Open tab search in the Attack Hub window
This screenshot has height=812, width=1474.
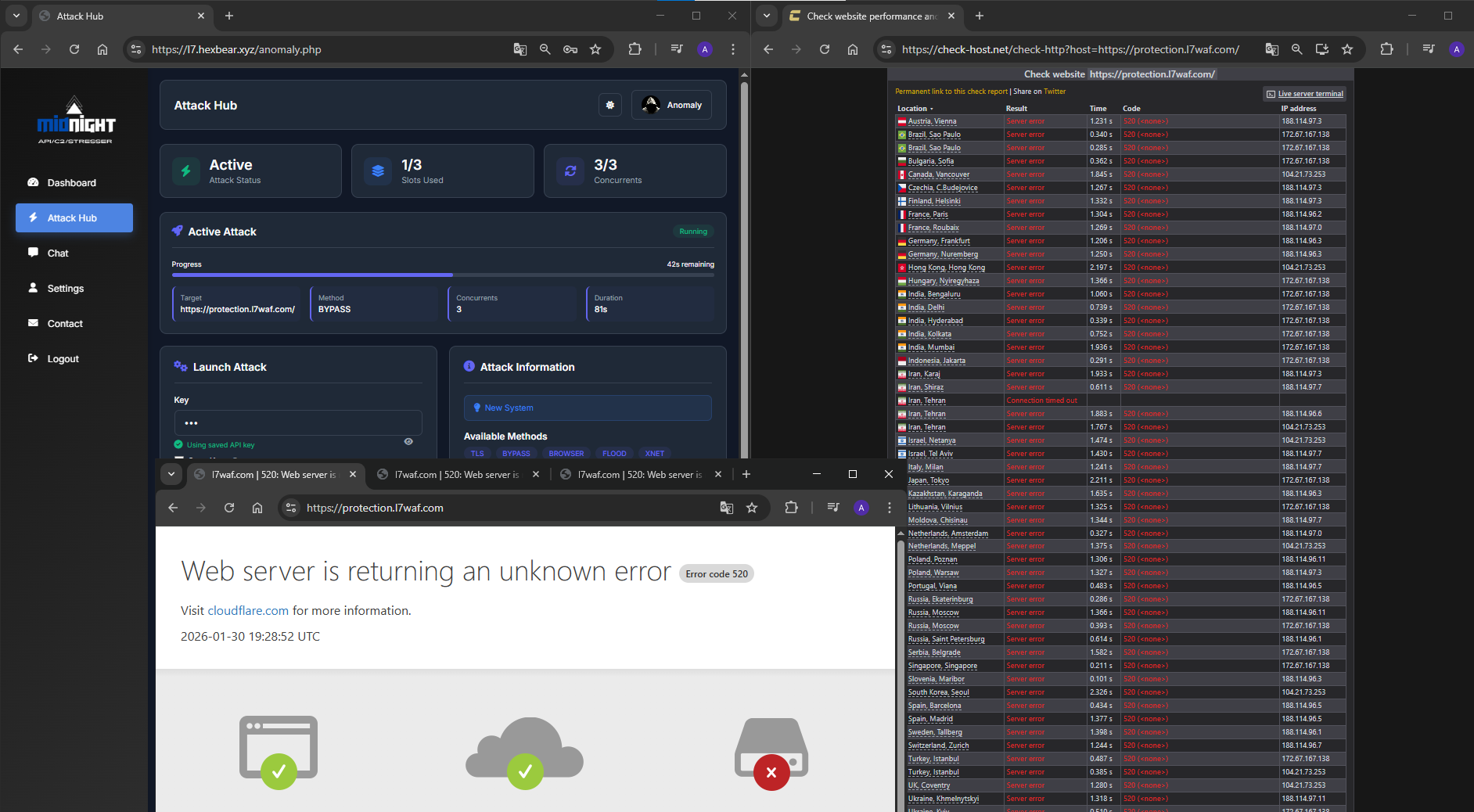point(16,16)
